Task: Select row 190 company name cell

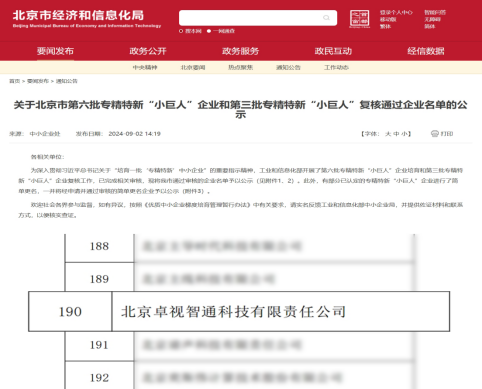Action: click(281, 311)
